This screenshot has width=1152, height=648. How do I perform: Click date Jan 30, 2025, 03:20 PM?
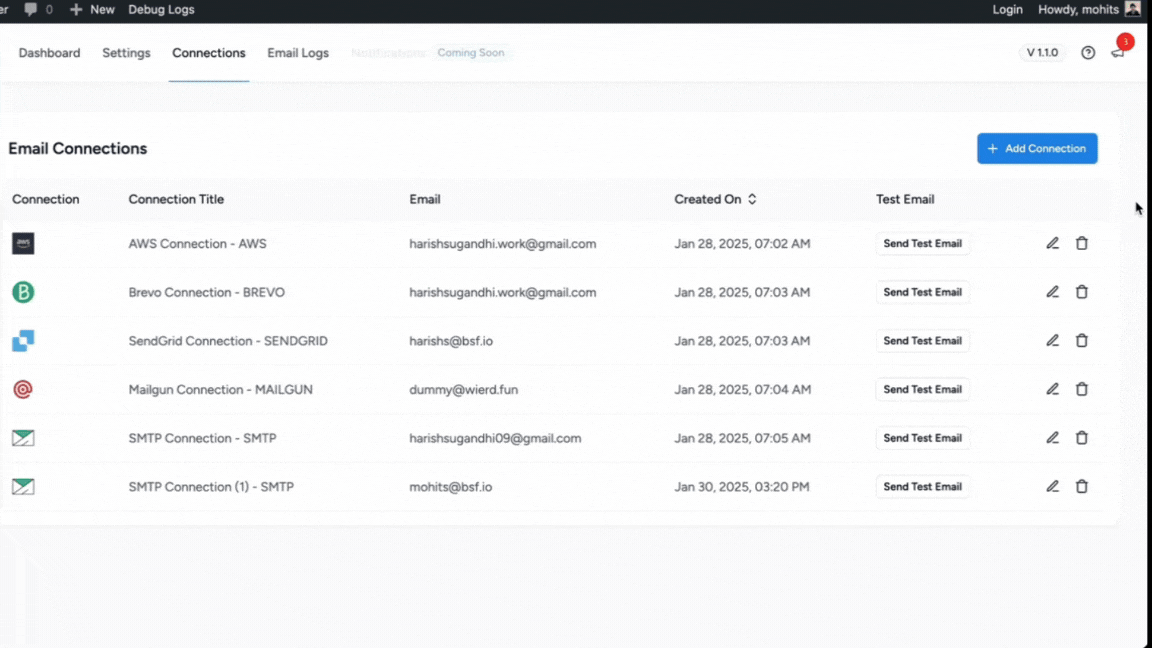point(742,486)
